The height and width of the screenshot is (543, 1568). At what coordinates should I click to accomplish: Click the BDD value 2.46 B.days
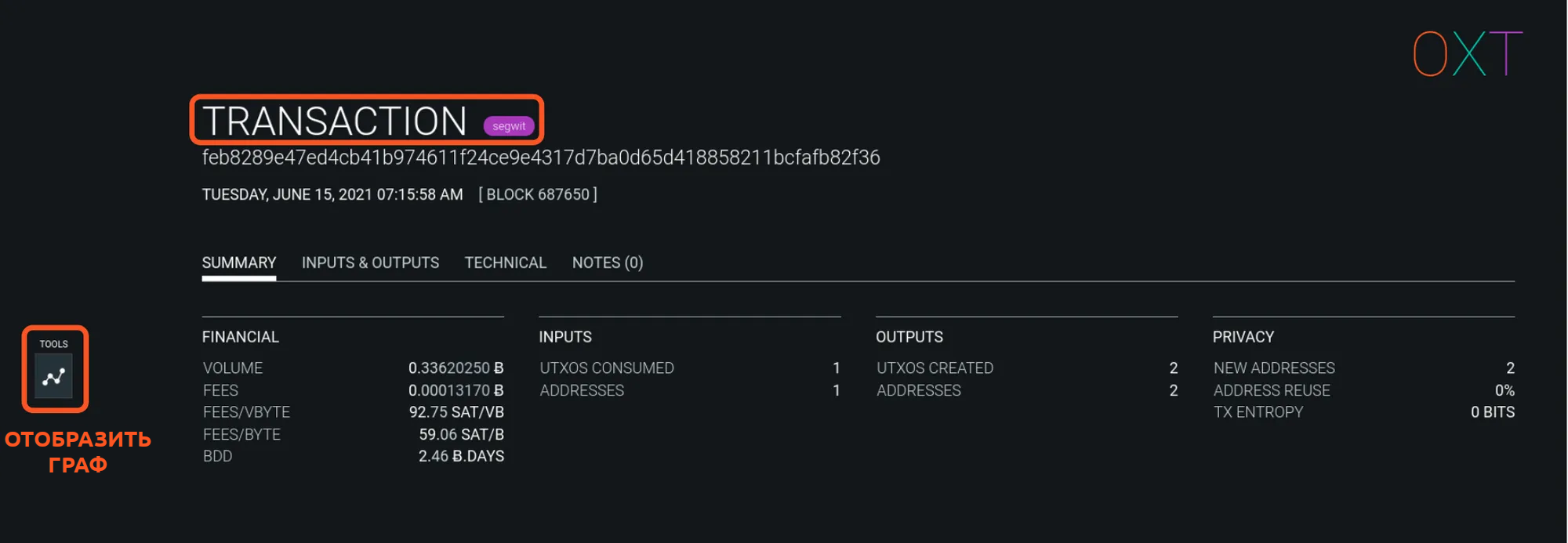pos(460,456)
